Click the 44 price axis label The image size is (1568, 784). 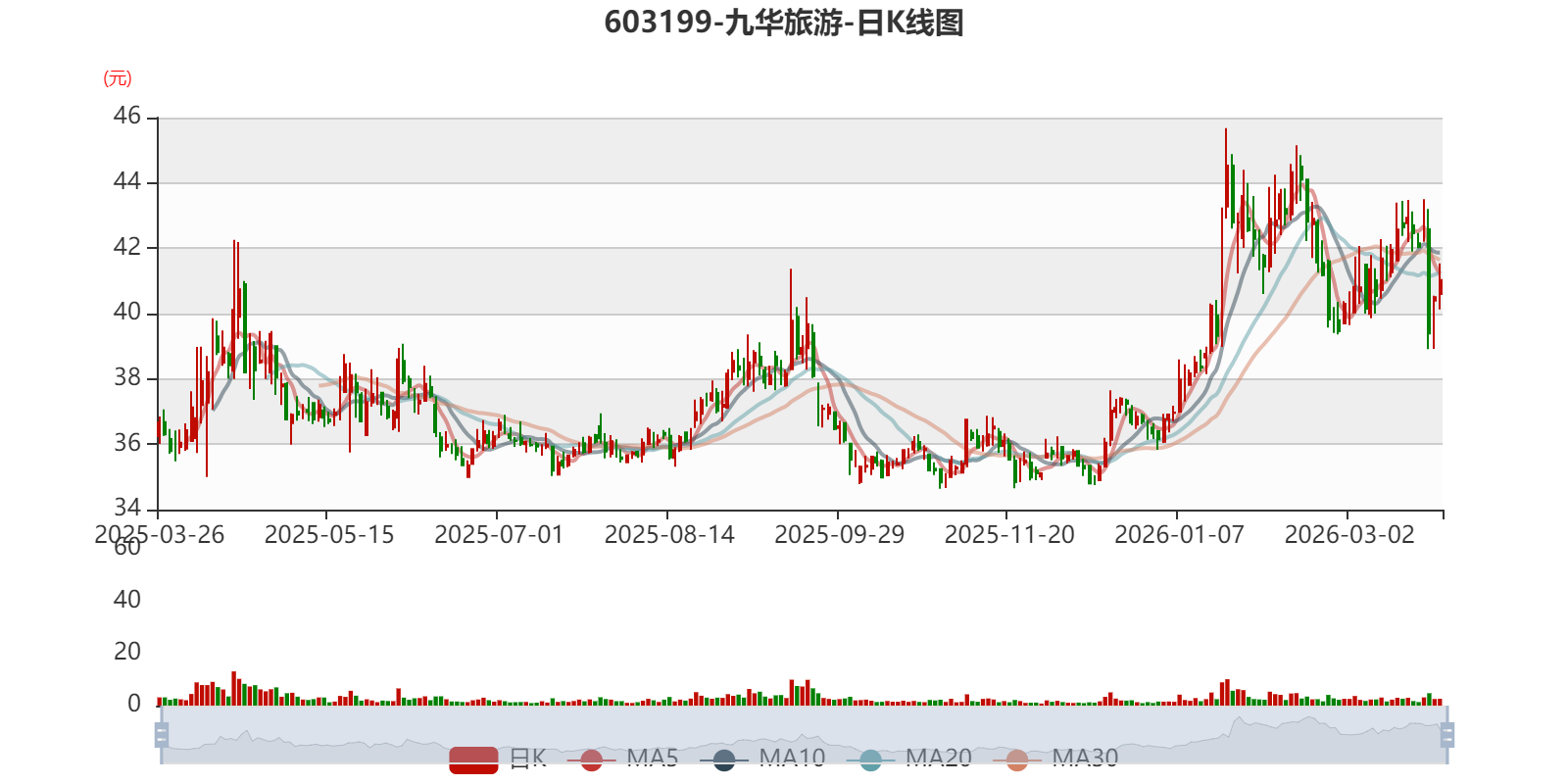coord(127,182)
